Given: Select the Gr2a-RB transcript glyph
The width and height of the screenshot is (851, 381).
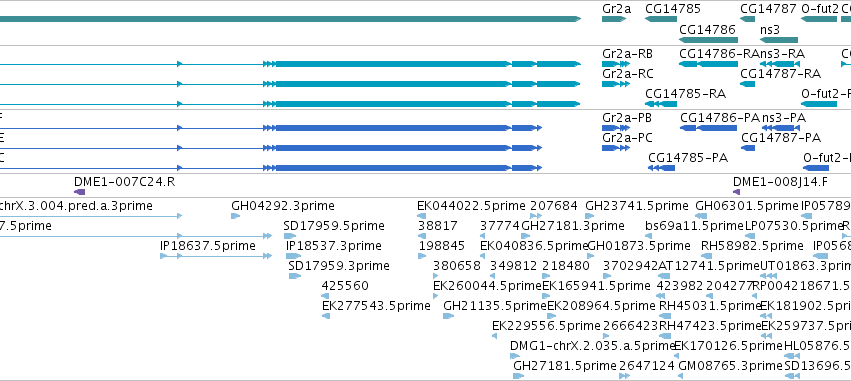Looking at the screenshot, I should [616, 64].
